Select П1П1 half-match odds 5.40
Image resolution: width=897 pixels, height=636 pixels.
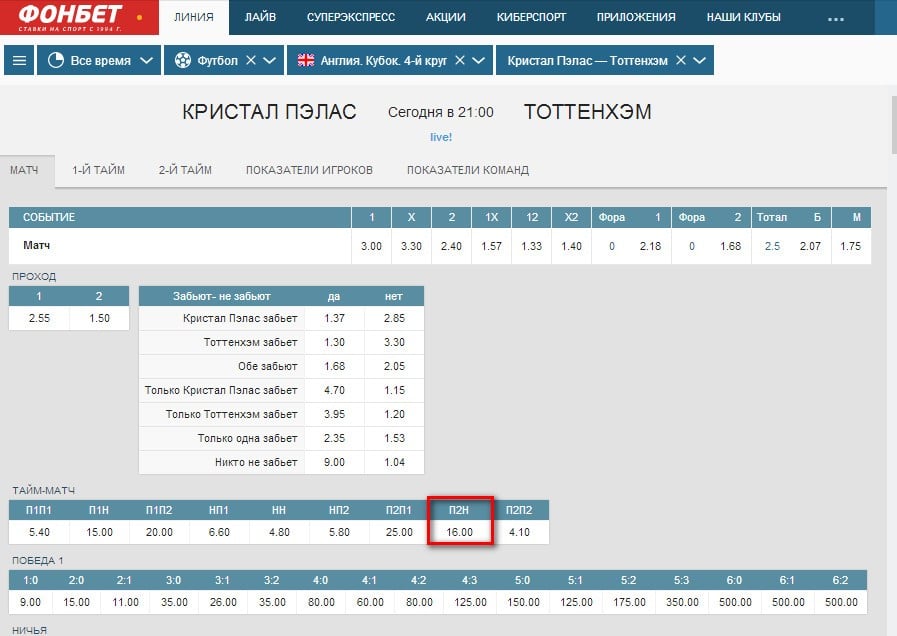pos(39,532)
